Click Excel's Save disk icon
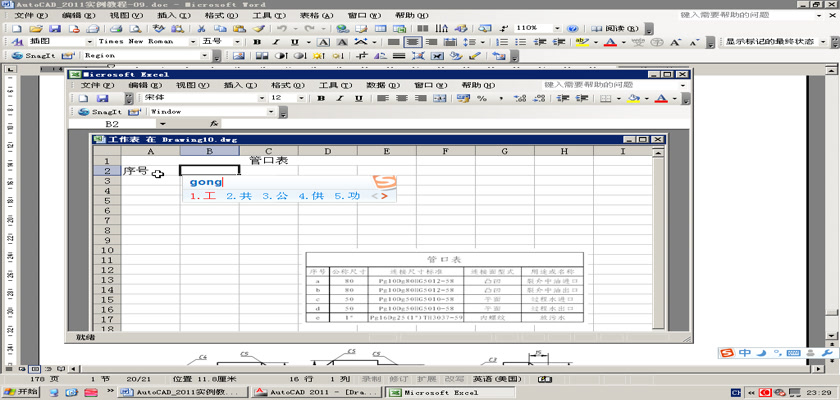Screen dimensions: 840x400 point(102,99)
